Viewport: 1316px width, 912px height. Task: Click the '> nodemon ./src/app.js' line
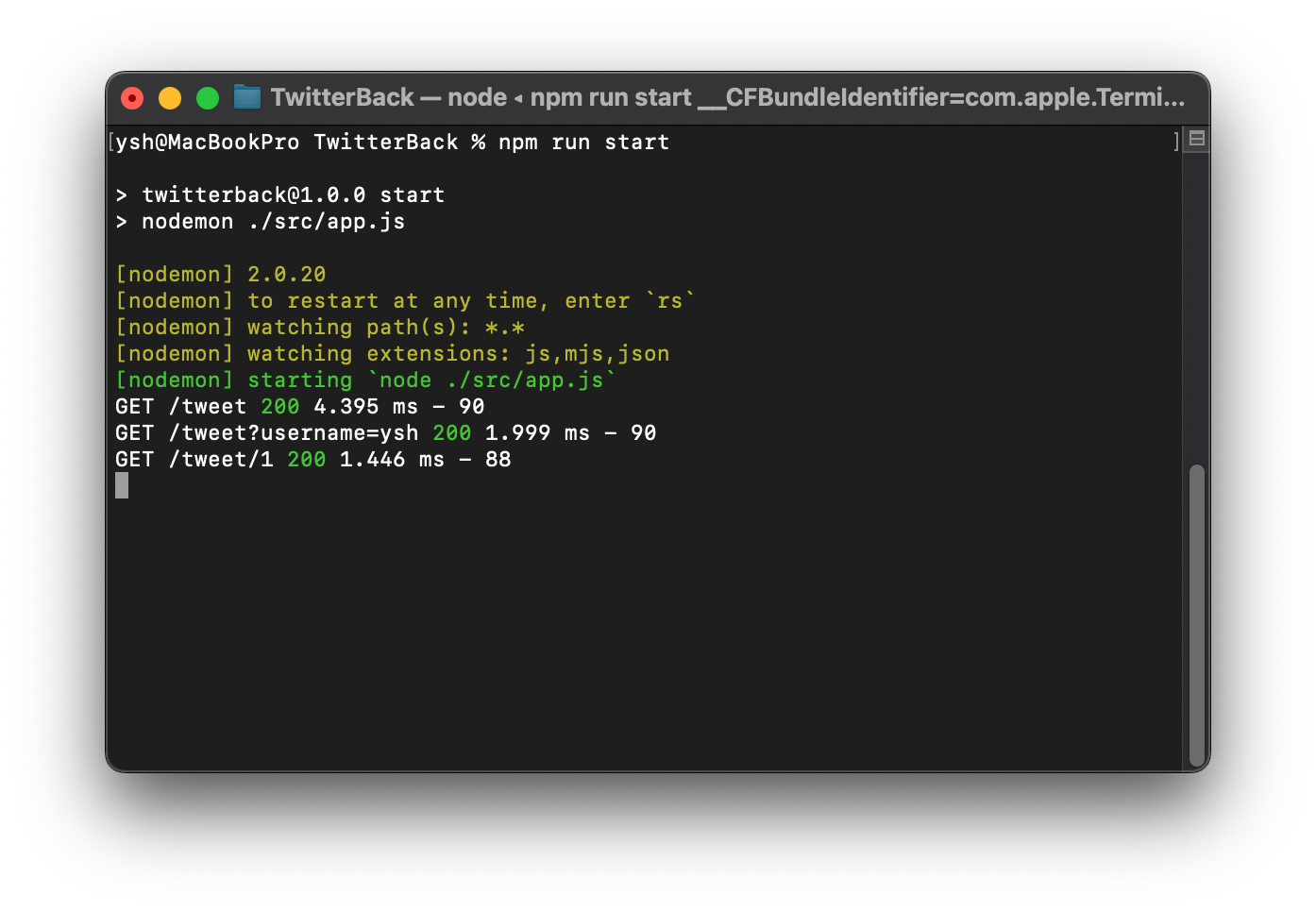coord(261,222)
